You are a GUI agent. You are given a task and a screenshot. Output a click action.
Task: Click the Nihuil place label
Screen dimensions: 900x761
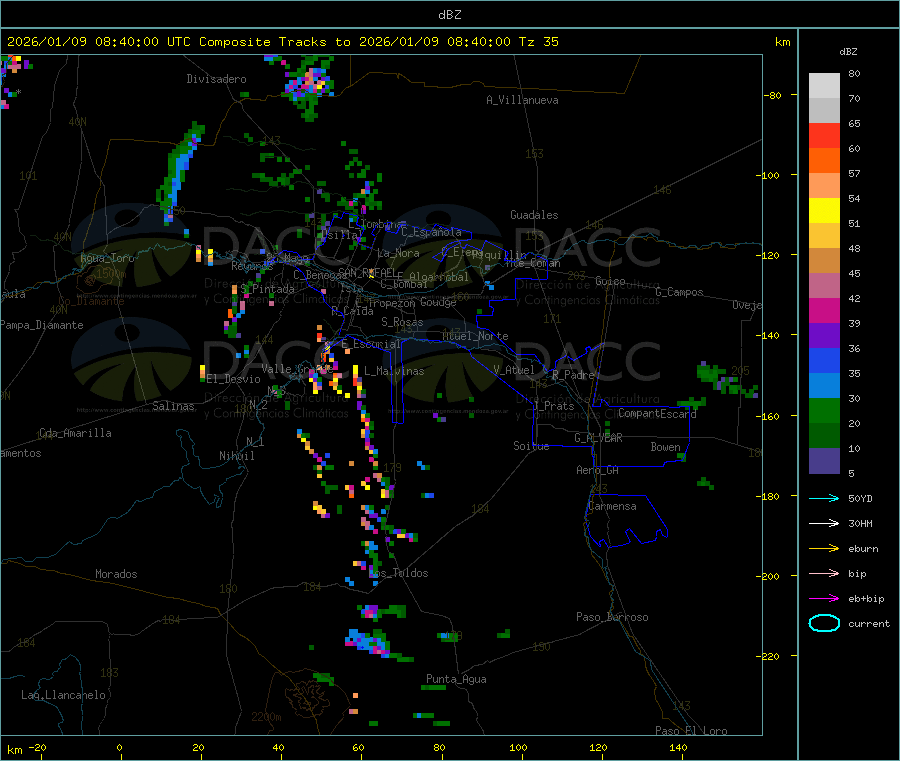click(x=237, y=456)
